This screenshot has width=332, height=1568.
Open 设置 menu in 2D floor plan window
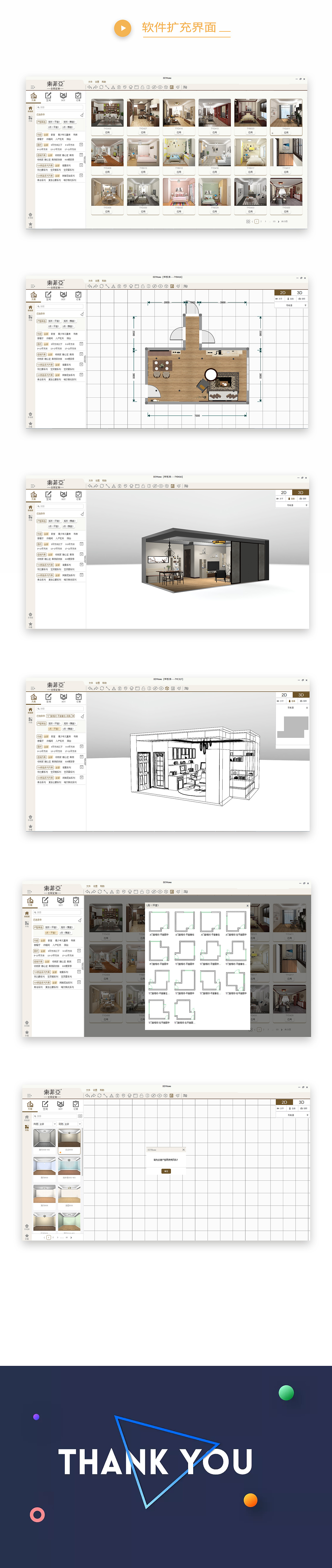[97, 281]
